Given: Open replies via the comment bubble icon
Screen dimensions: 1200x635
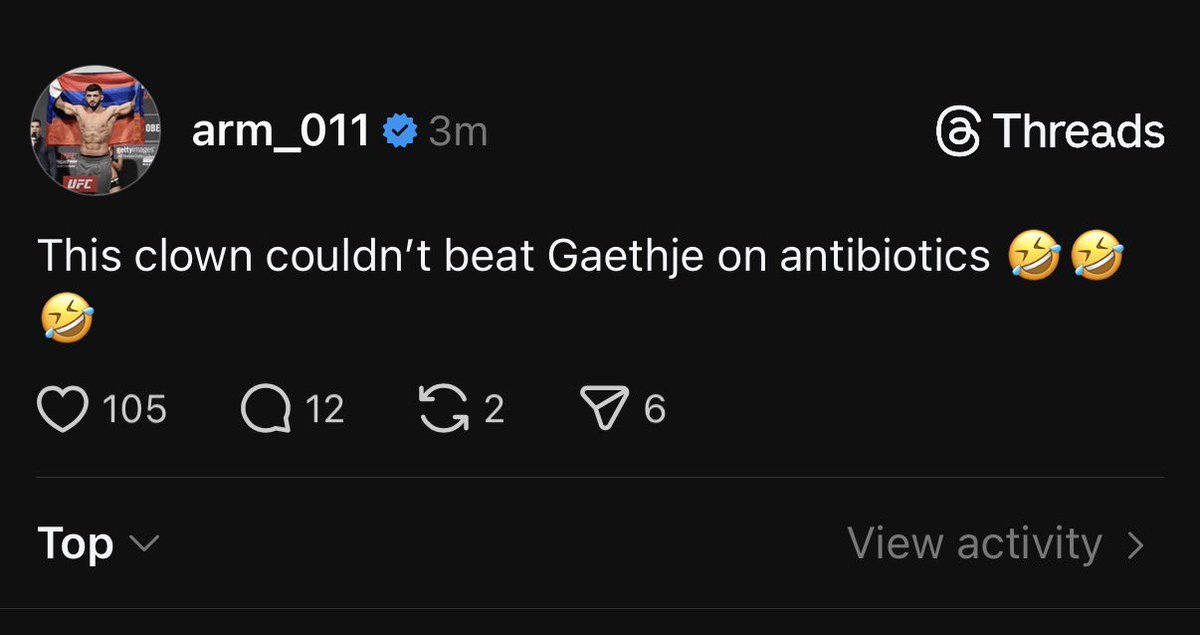Looking at the screenshot, I should point(265,410).
